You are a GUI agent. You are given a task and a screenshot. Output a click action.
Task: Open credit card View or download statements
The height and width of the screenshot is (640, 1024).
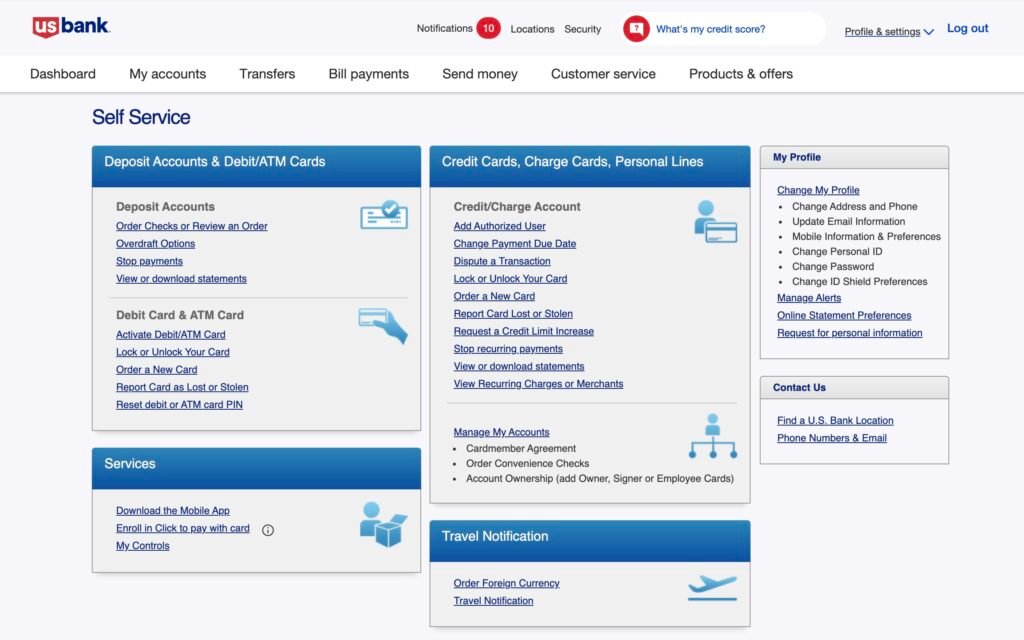(x=519, y=367)
